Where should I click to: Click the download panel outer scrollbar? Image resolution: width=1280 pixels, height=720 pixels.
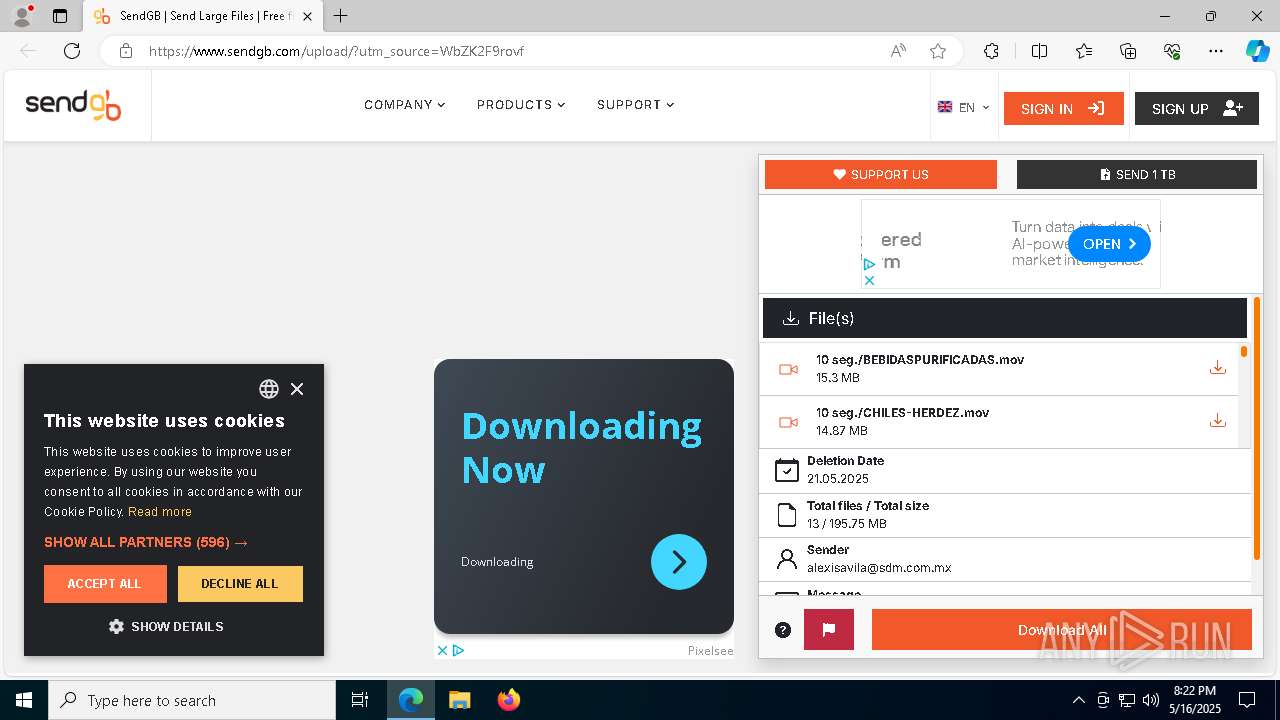(x=1257, y=430)
